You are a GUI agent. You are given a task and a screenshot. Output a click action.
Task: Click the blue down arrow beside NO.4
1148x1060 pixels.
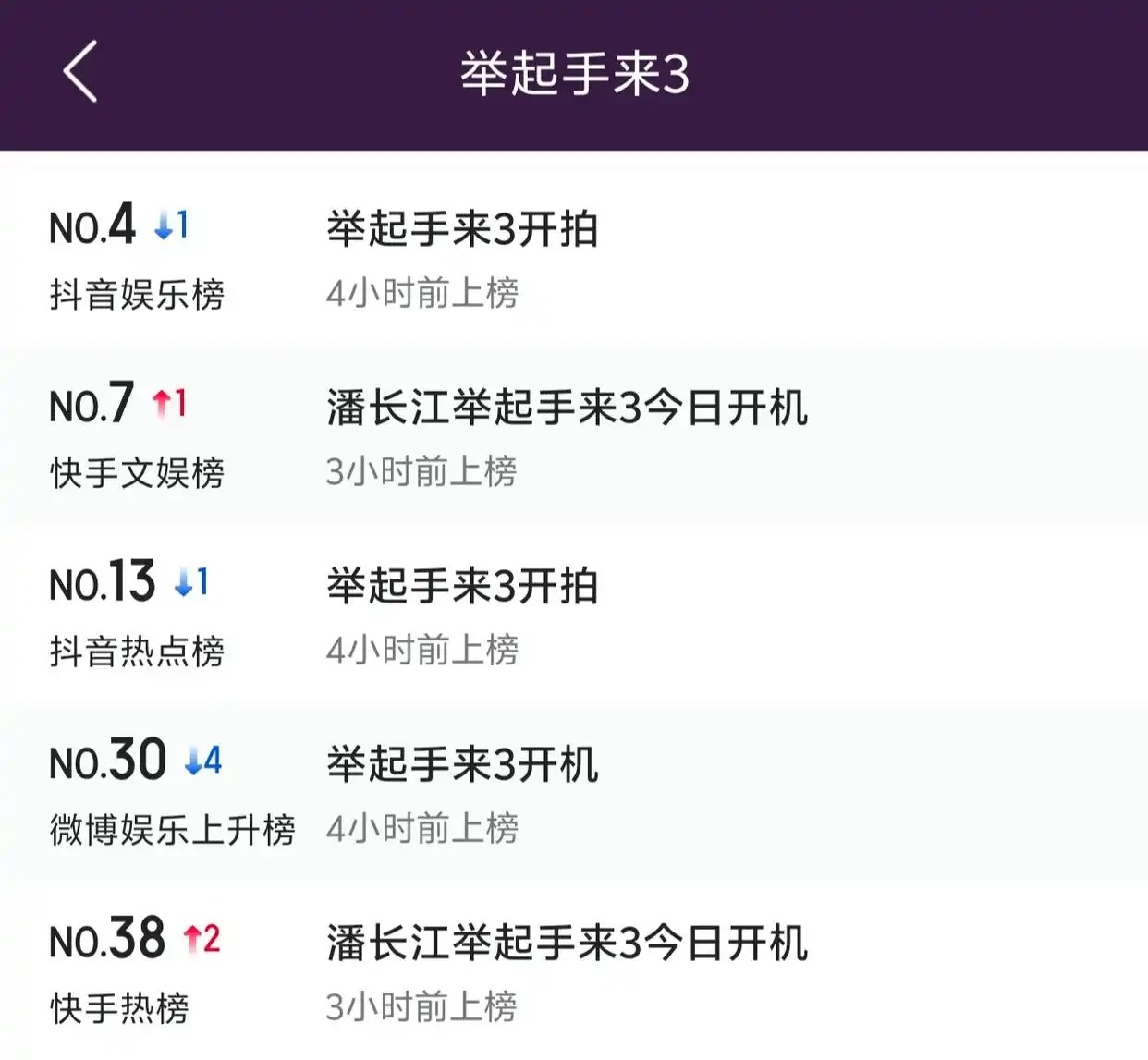(164, 225)
